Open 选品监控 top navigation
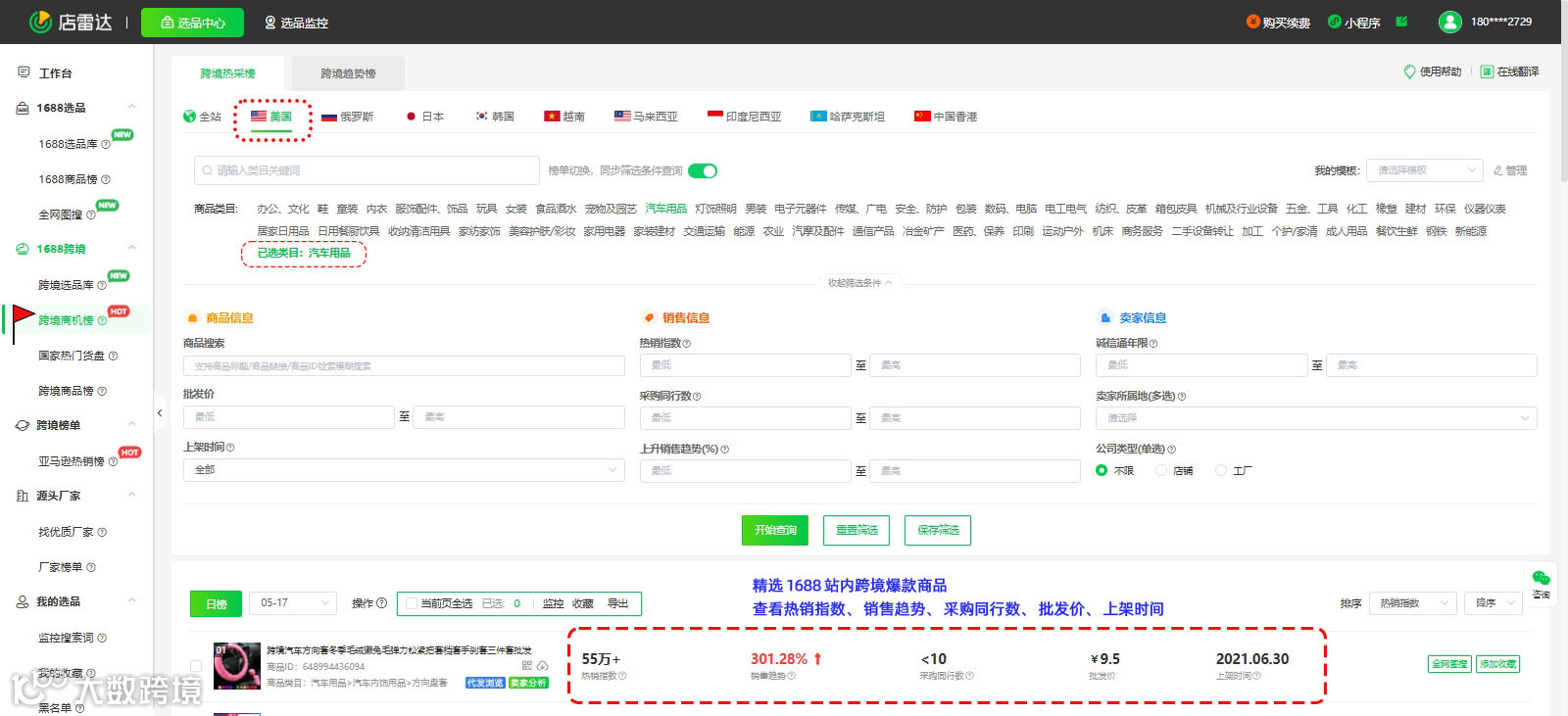 click(x=296, y=23)
